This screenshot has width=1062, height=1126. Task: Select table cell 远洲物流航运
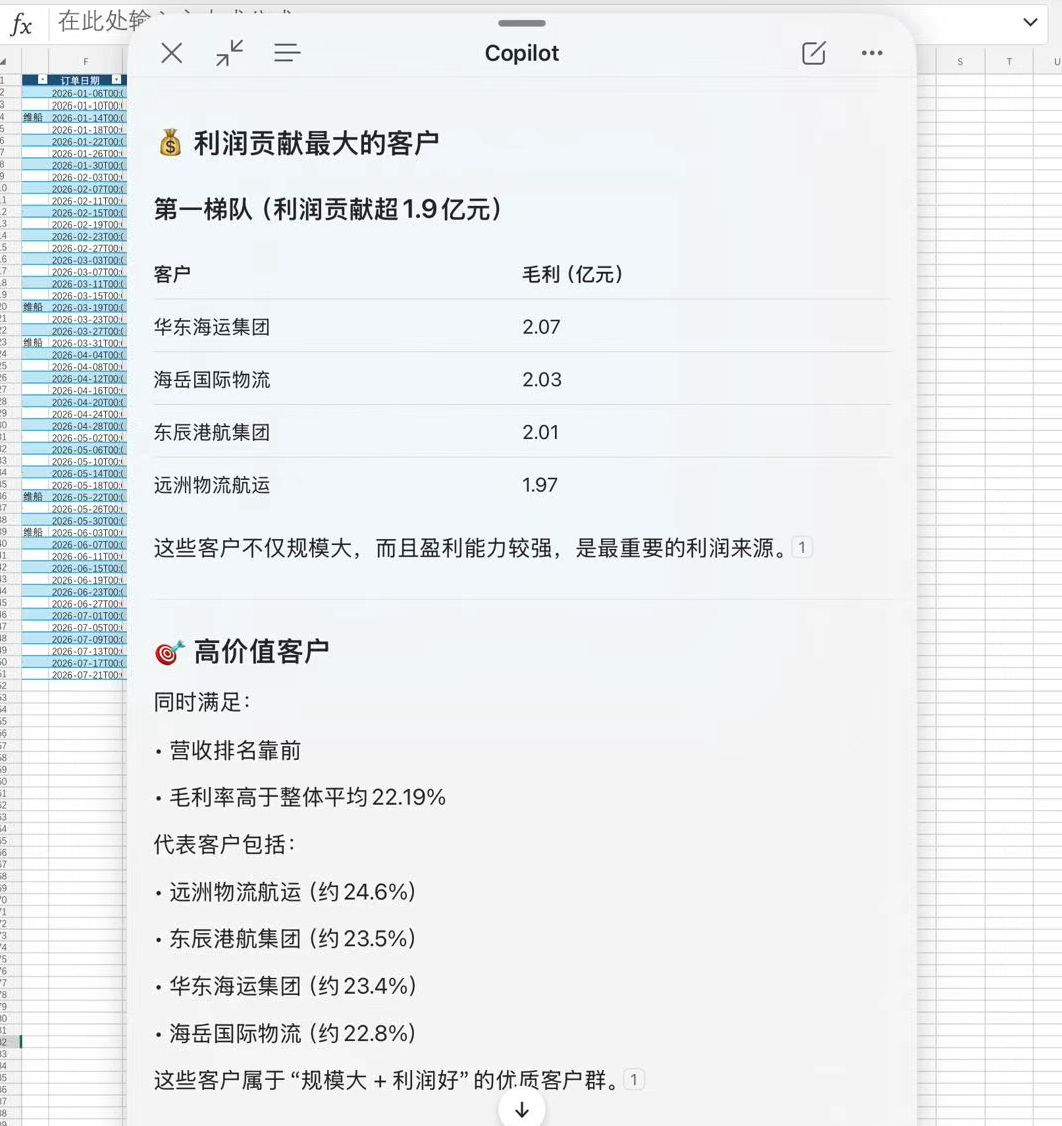[212, 485]
